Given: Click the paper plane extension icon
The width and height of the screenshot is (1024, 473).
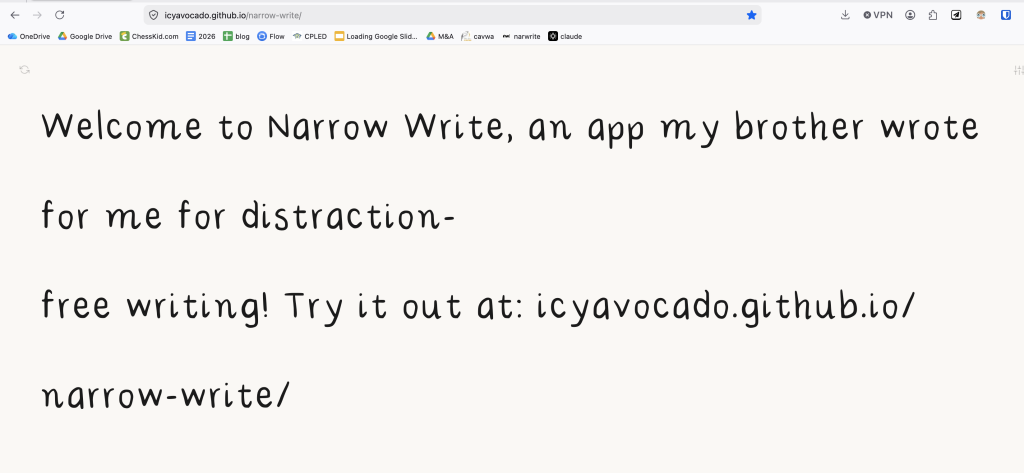Looking at the screenshot, I should [956, 15].
